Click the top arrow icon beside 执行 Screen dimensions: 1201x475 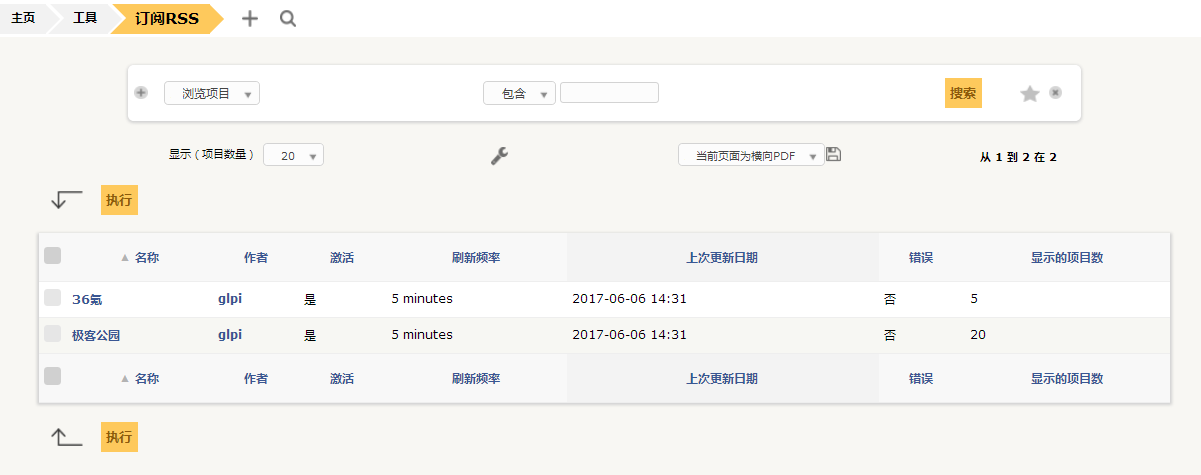(x=67, y=199)
